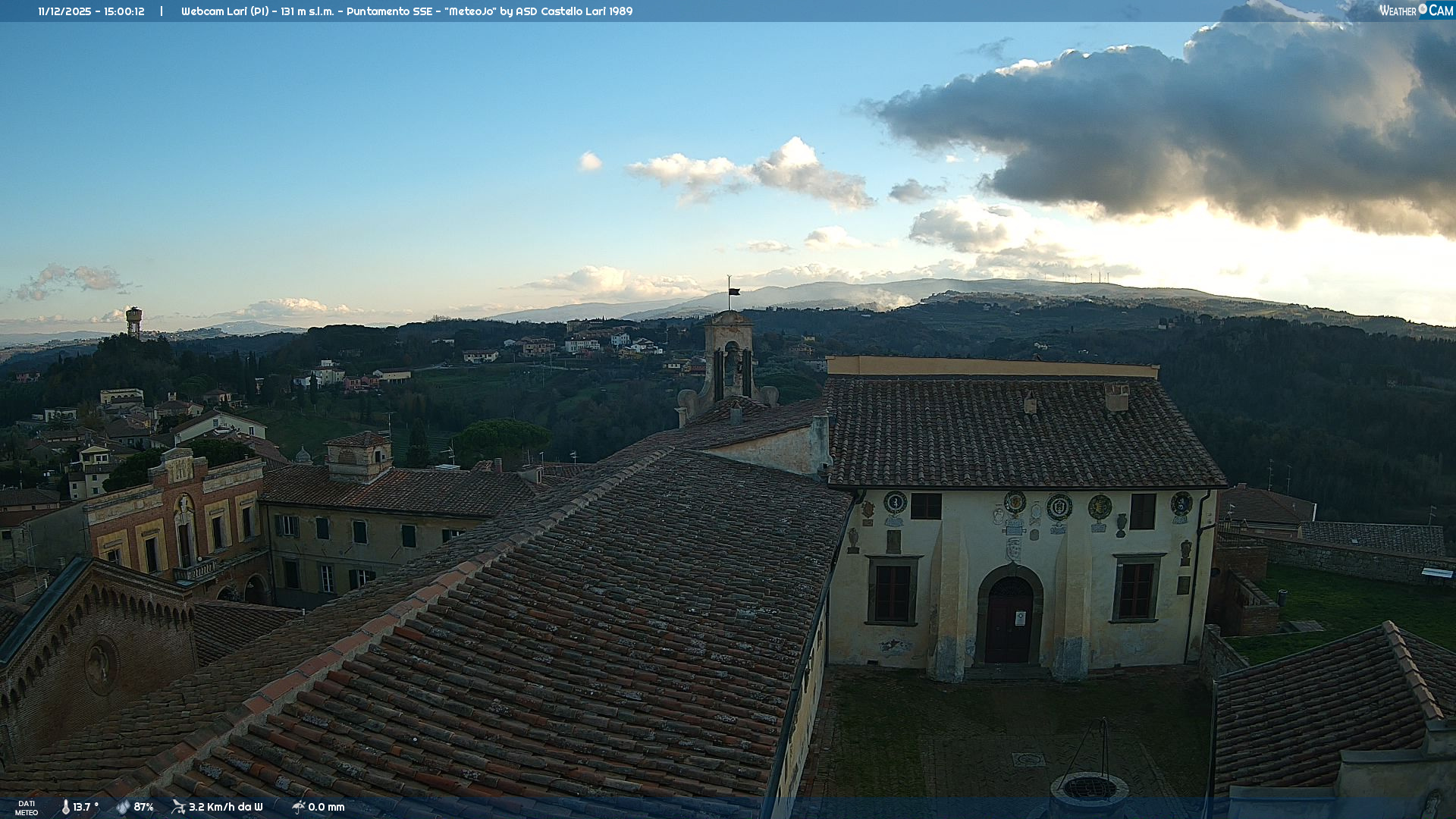Click the camera lens in WeatherCam logo

pos(1423,9)
